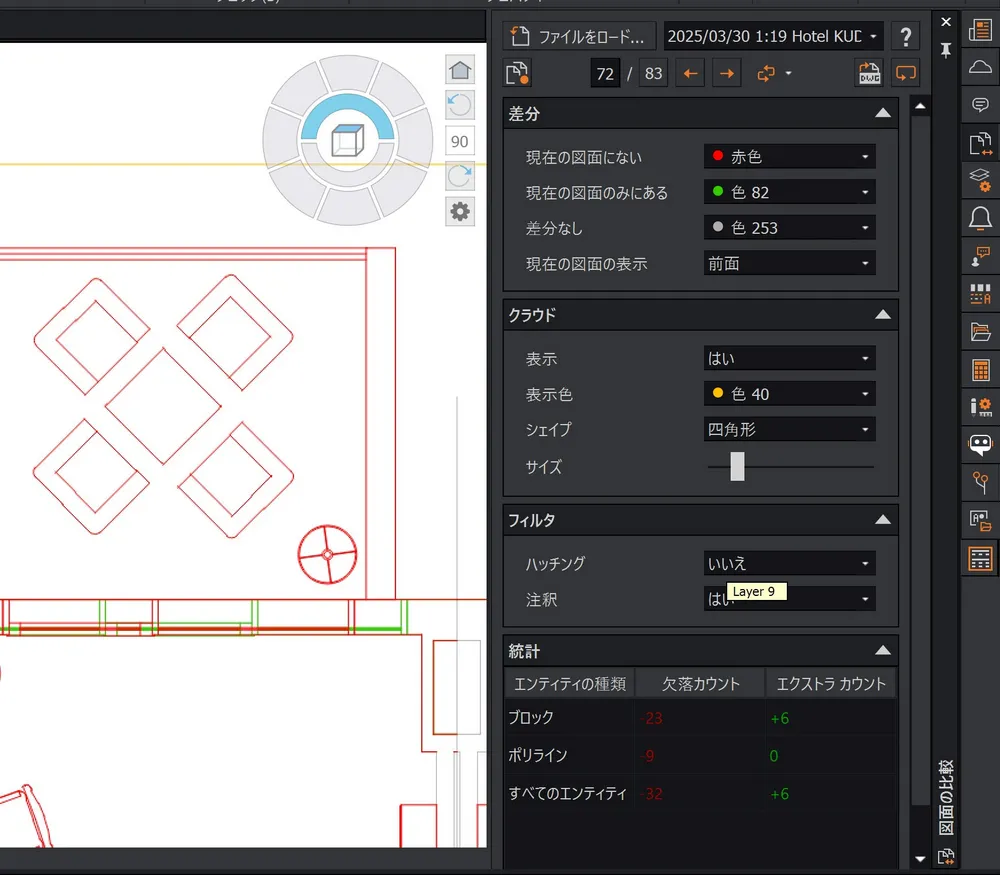Viewport: 1000px width, 875px height.
Task: Open the シェイプ dropdown (四角形)
Action: [x=790, y=429]
